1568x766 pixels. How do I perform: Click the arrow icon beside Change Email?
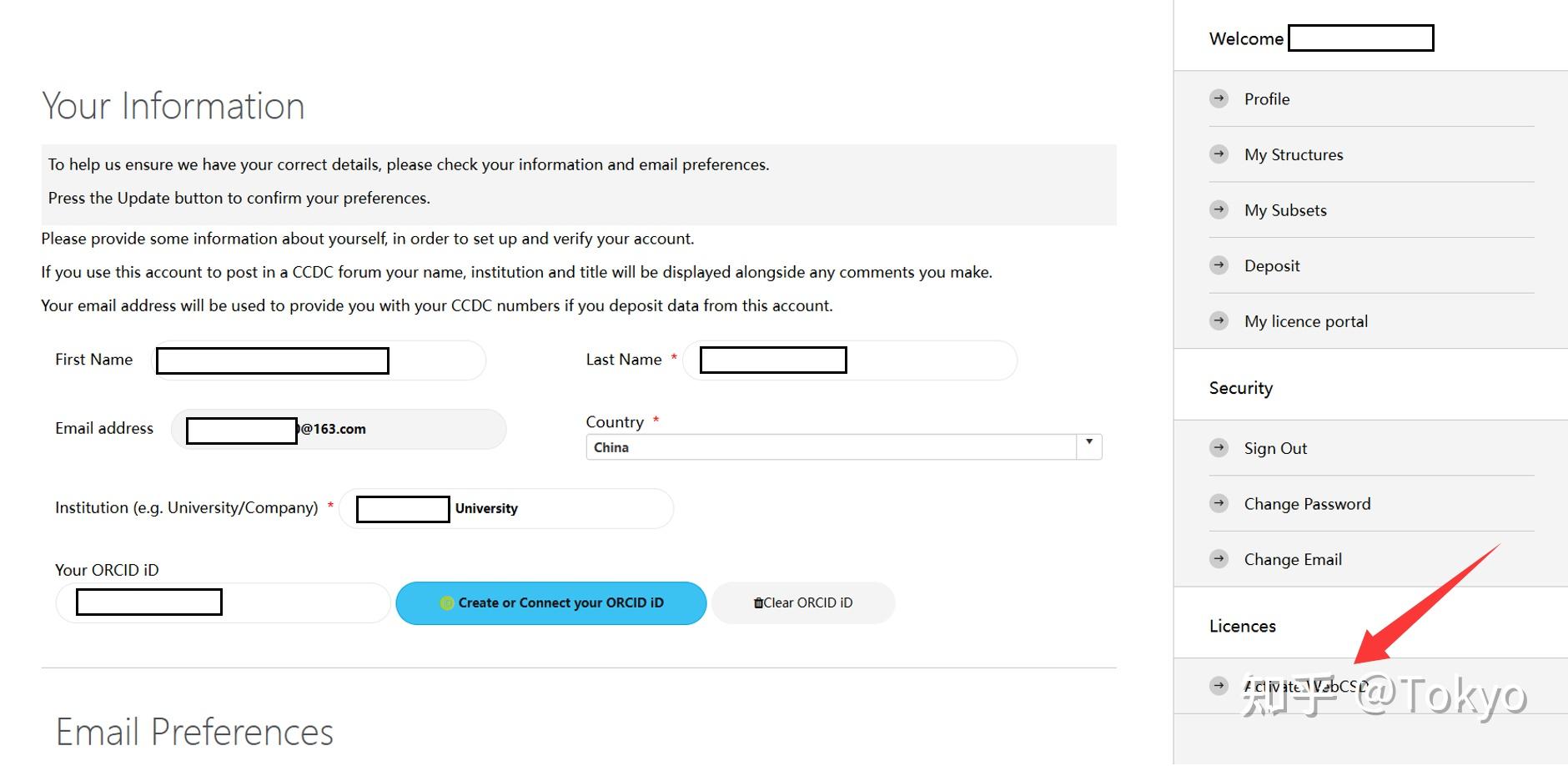pyautogui.click(x=1219, y=559)
